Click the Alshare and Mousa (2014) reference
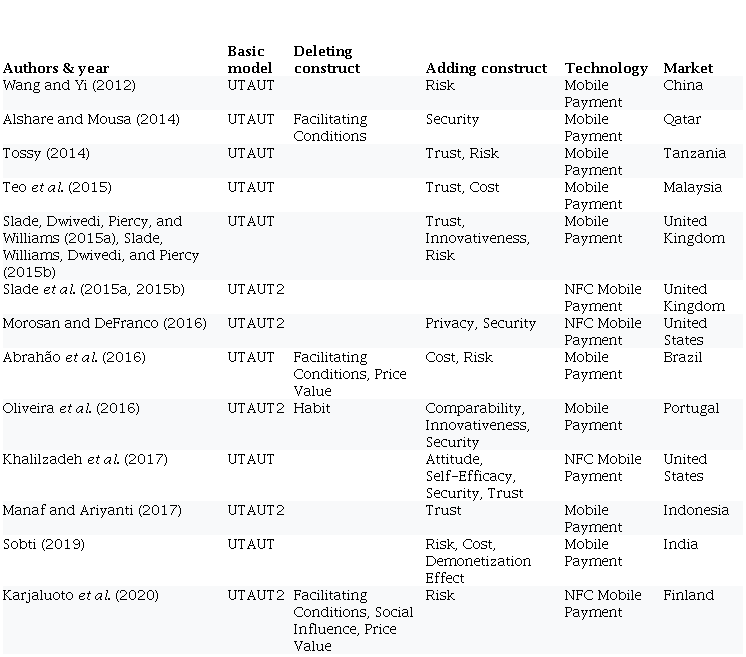The image size is (746, 657). click(x=91, y=119)
